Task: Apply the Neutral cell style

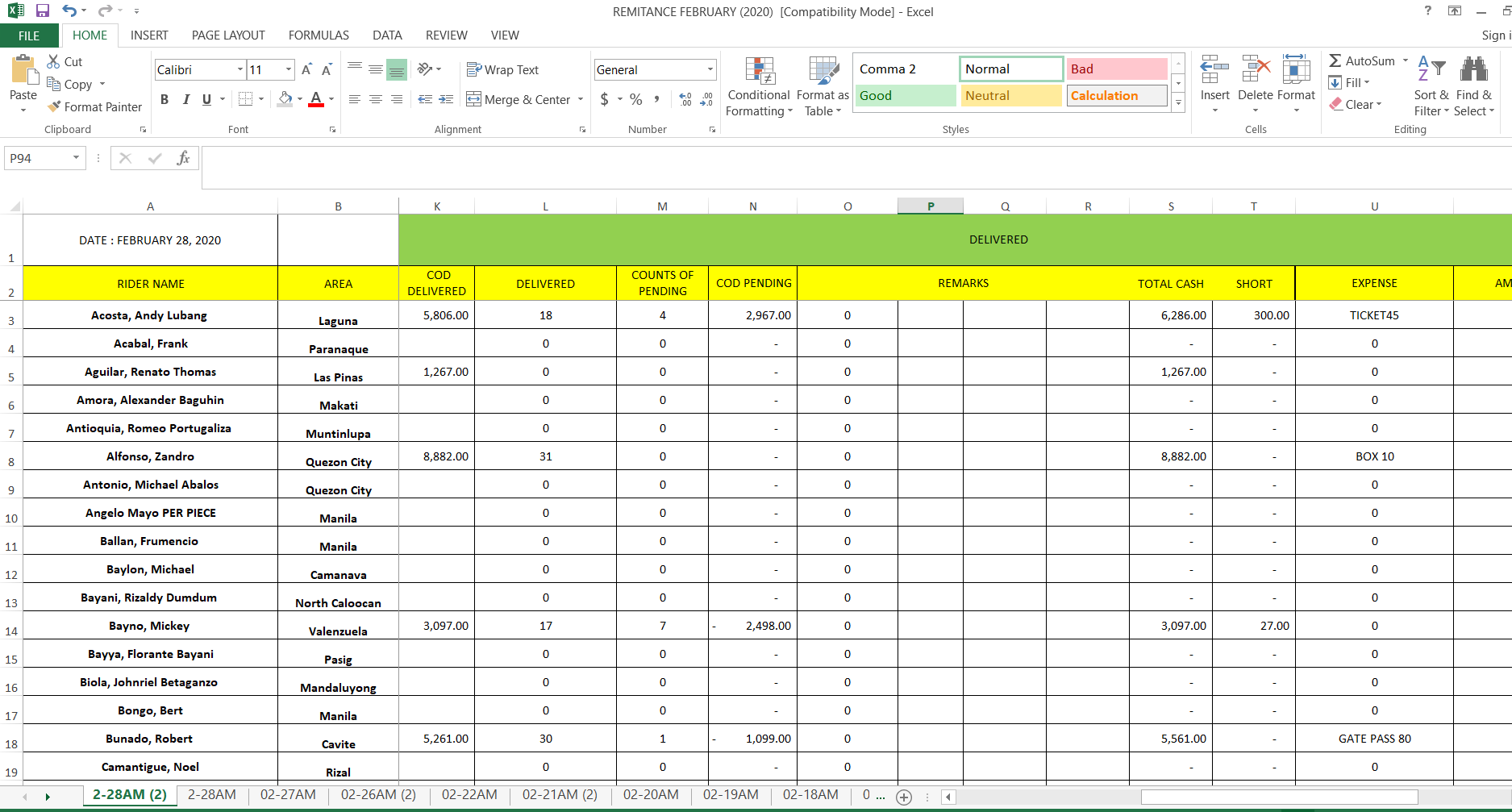Action: pos(1011,96)
